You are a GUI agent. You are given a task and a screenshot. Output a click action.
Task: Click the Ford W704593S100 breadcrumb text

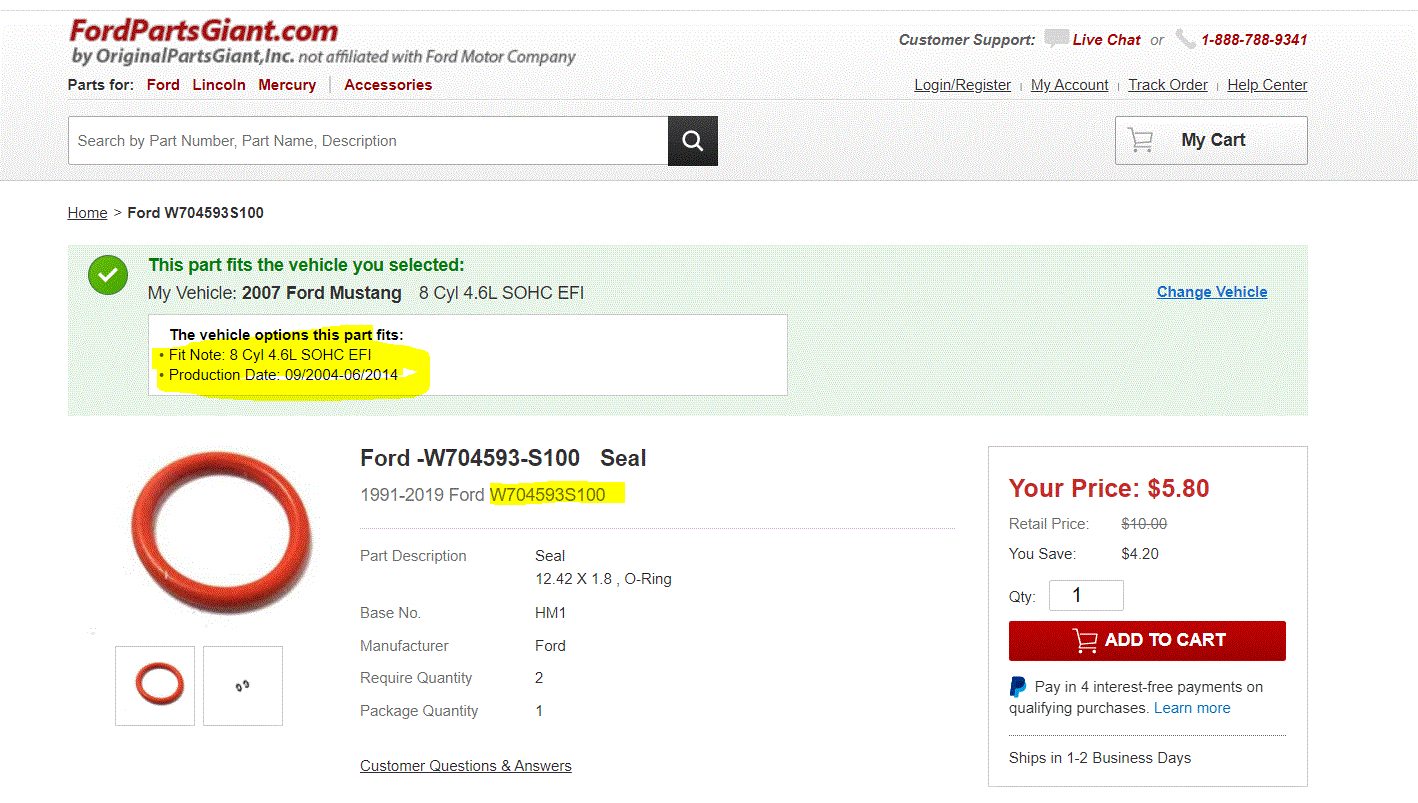pos(196,213)
